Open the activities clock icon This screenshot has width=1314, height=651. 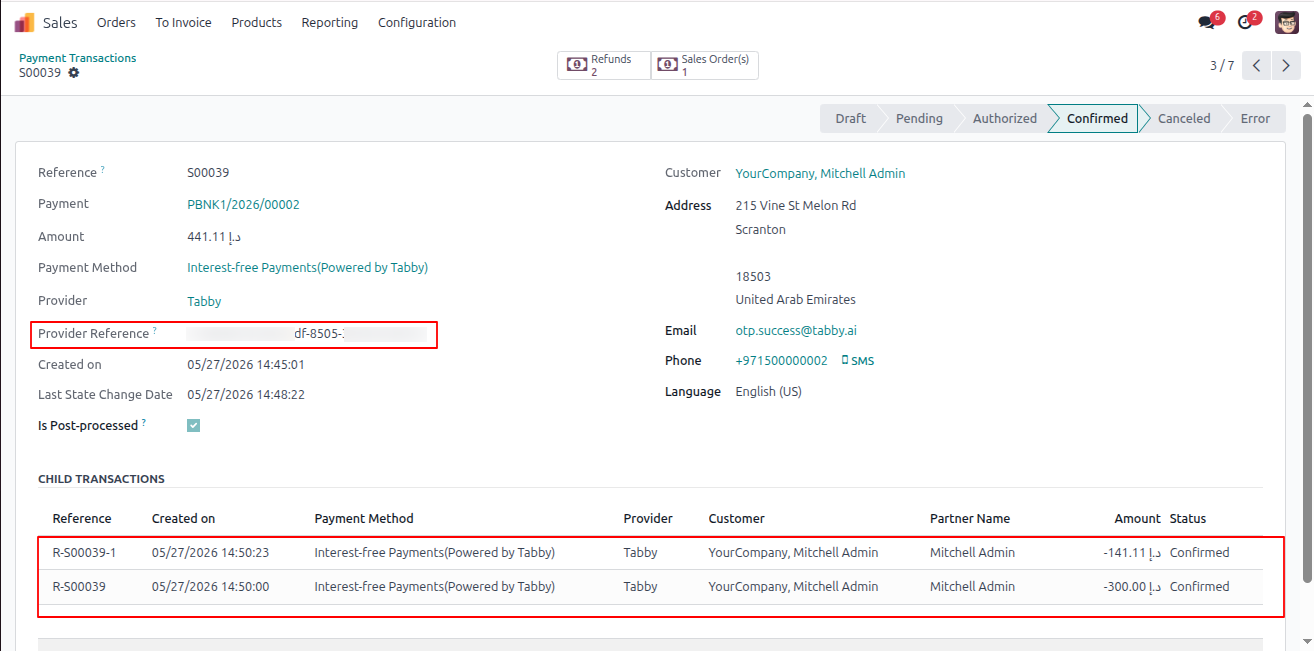pos(1245,22)
